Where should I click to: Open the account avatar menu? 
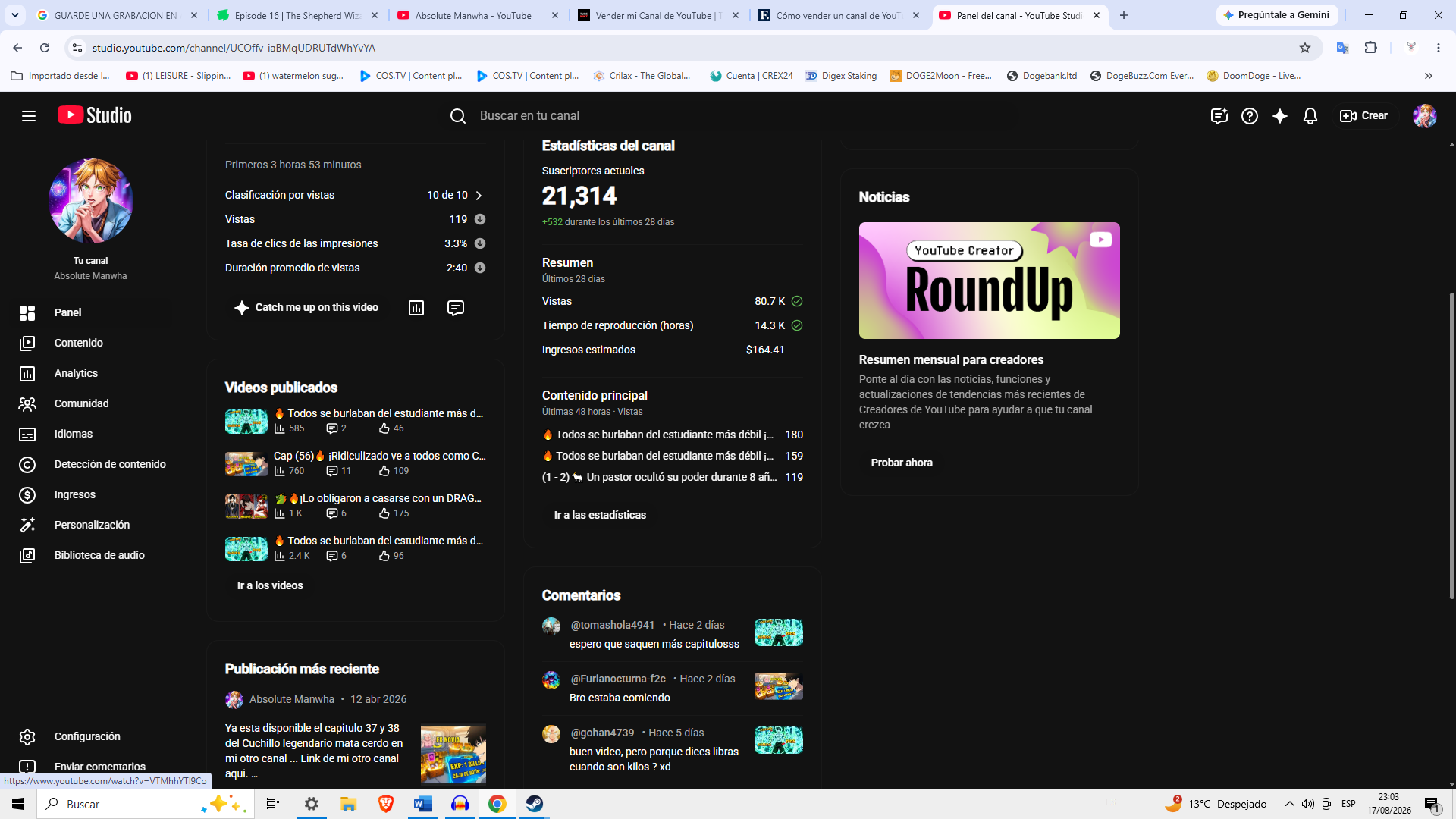click(1425, 116)
